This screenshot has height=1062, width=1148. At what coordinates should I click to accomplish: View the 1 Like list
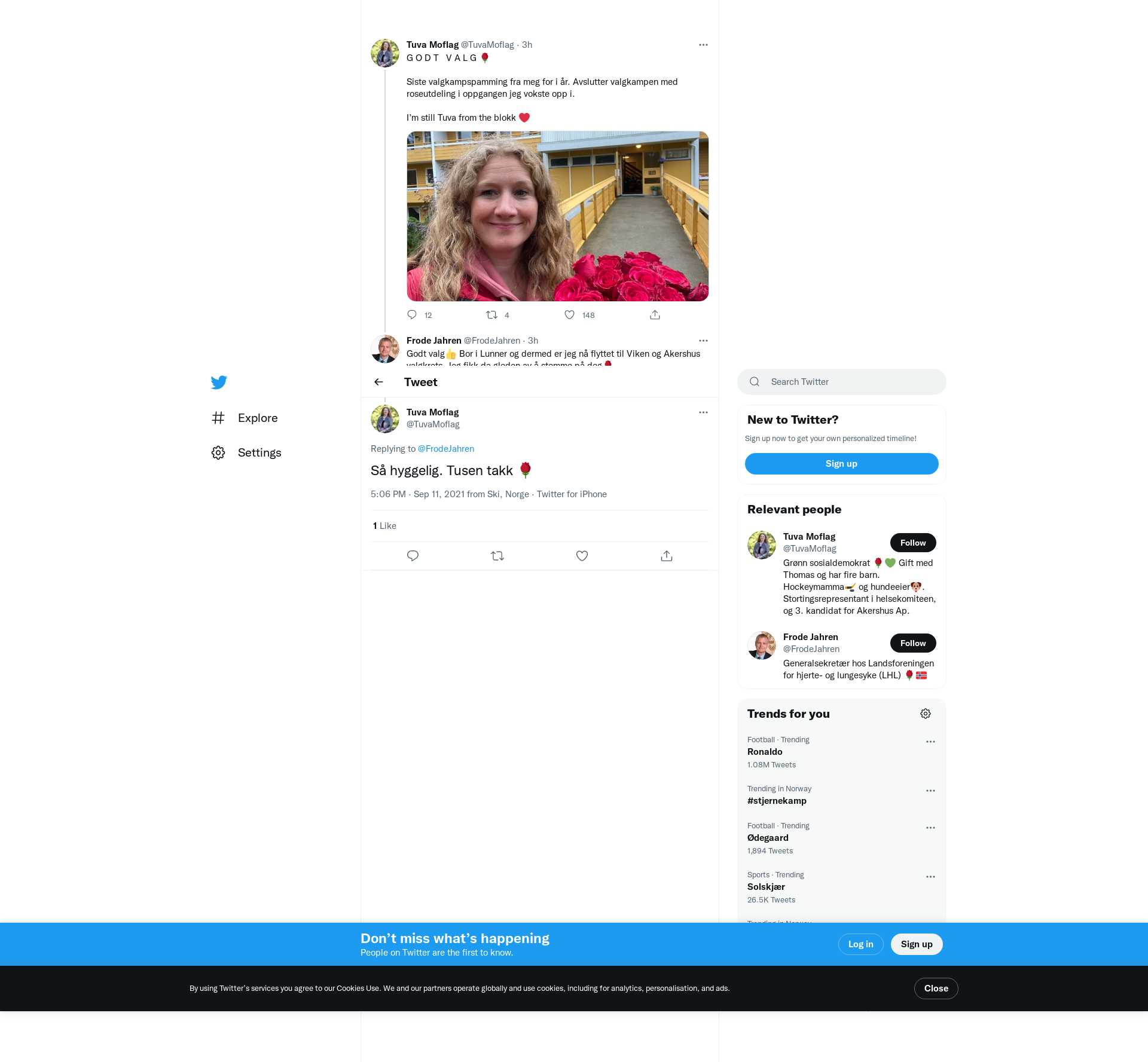[384, 526]
